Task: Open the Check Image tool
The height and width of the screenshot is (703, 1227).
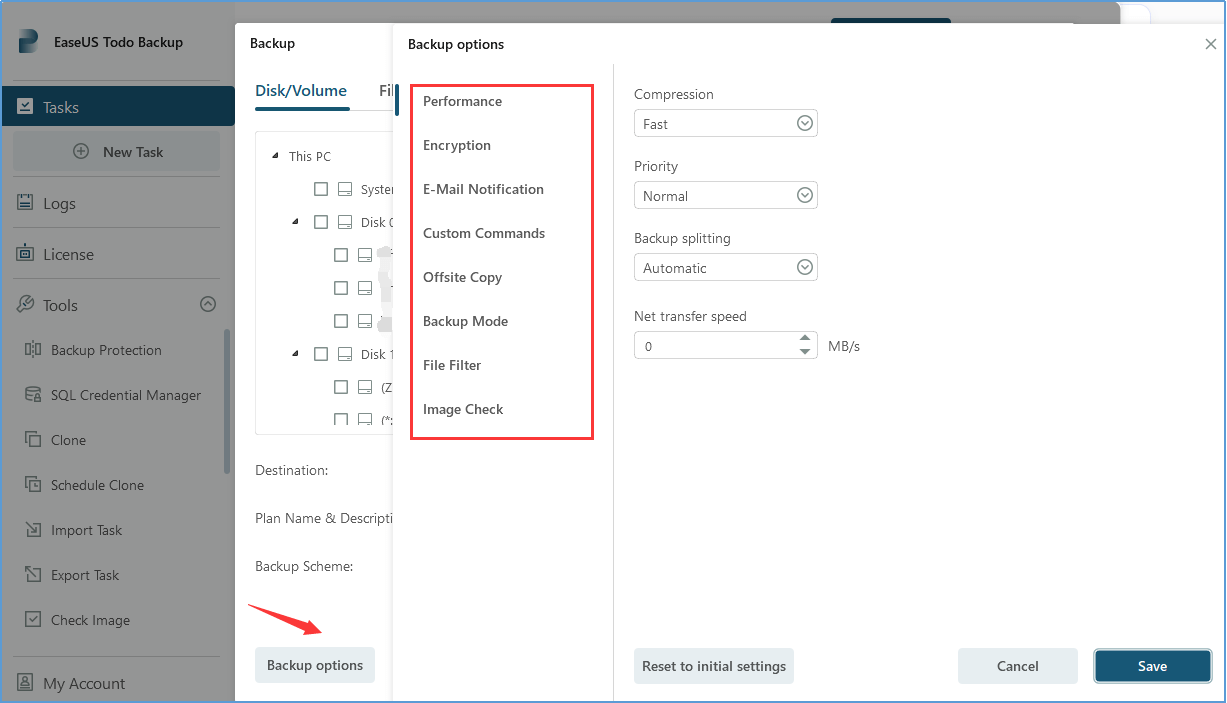Action: click(90, 620)
